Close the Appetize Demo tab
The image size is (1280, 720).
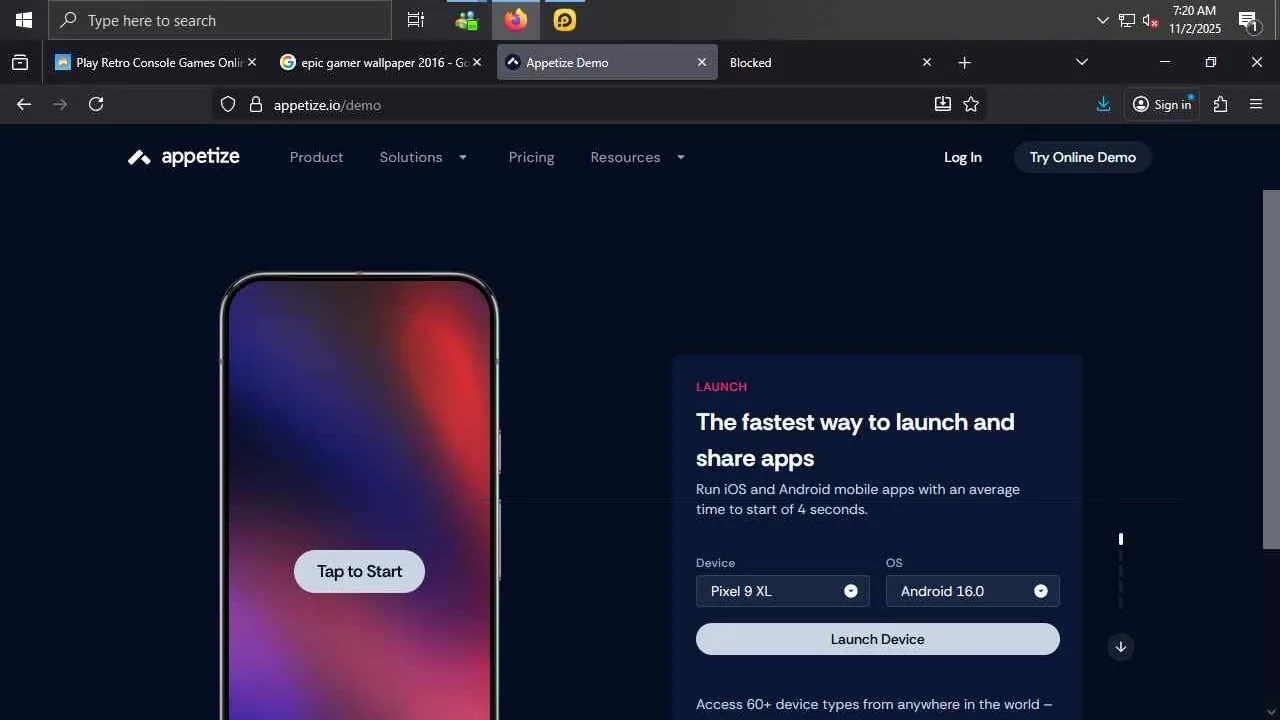click(702, 62)
